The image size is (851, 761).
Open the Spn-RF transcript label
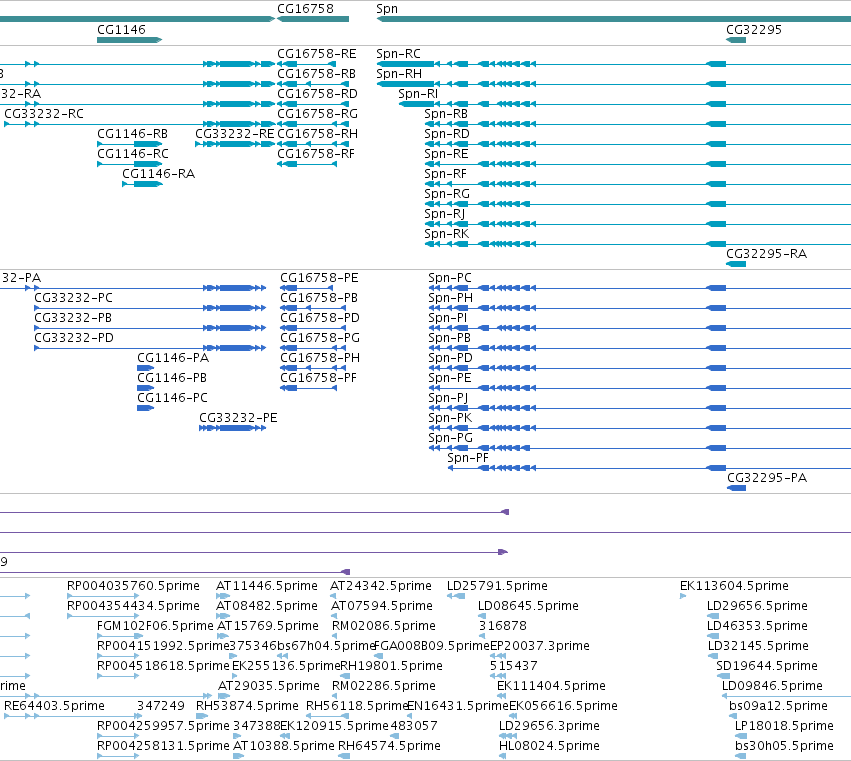click(446, 174)
